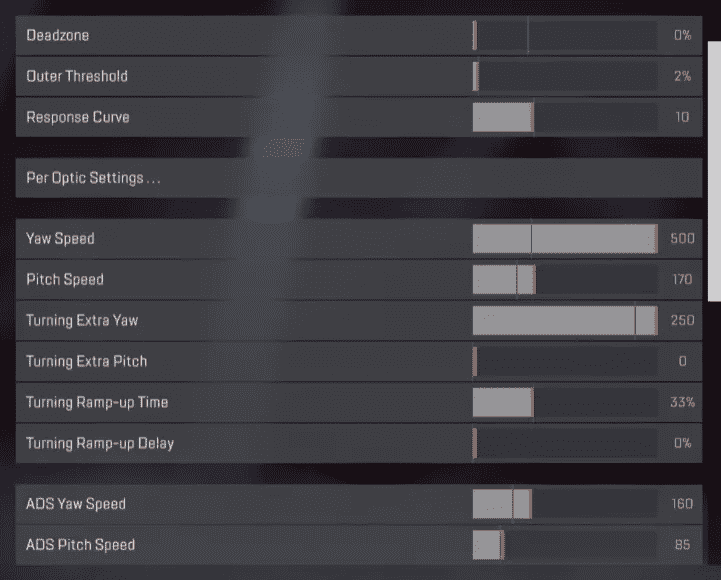Viewport: 721px width, 580px height.
Task: Select the Turning Ramp-up Time 33% value
Action: [682, 402]
